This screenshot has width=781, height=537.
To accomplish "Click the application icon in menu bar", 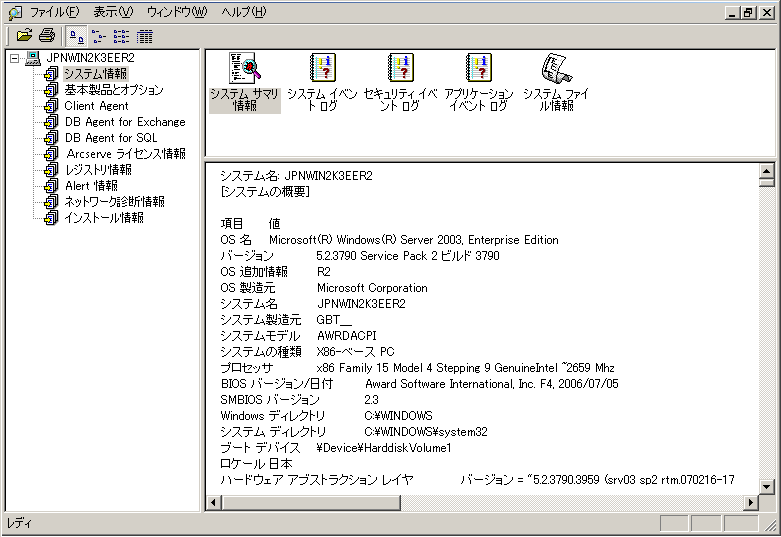I will point(15,12).
